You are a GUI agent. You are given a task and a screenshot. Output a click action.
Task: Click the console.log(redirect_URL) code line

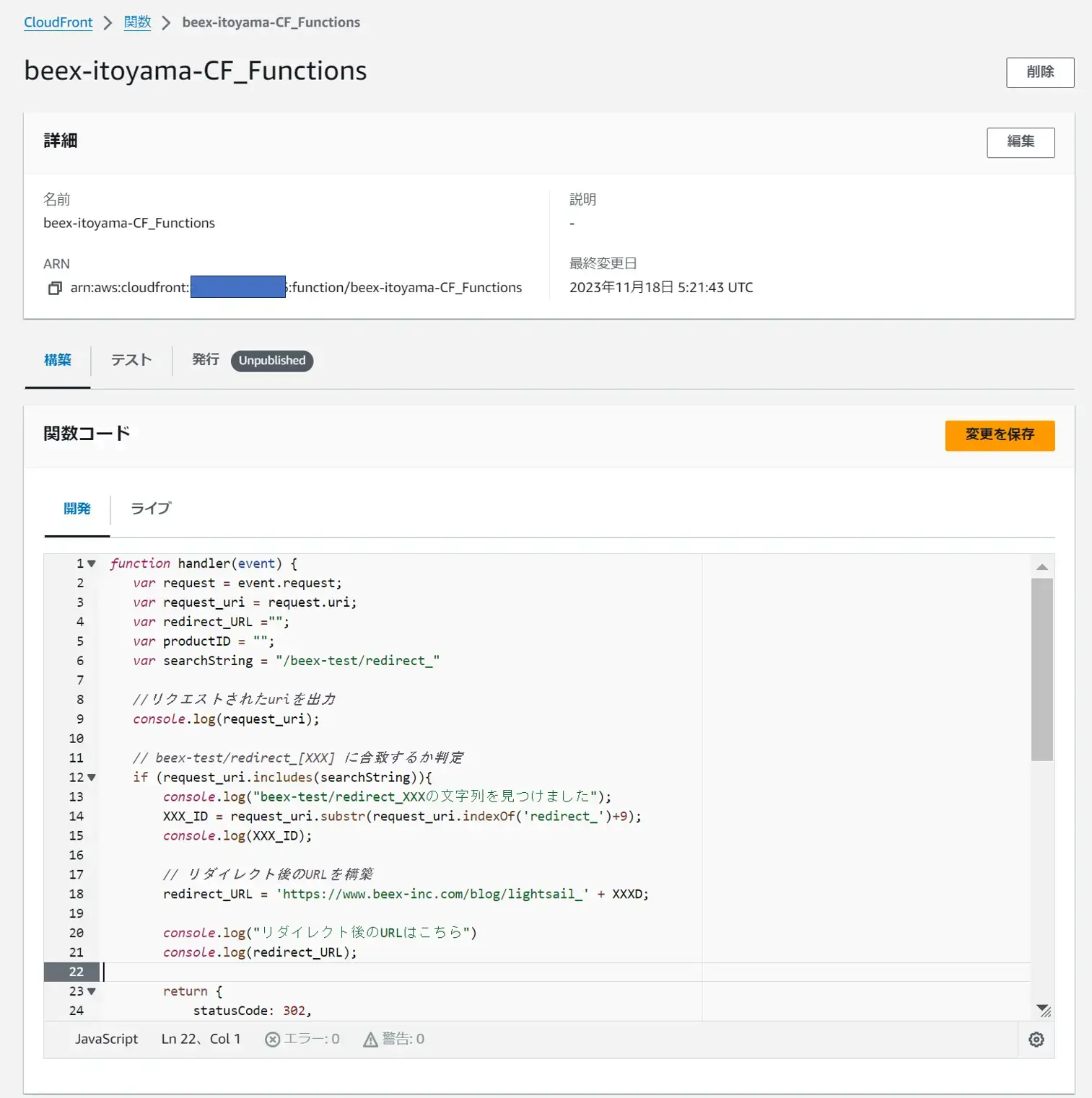point(260,953)
